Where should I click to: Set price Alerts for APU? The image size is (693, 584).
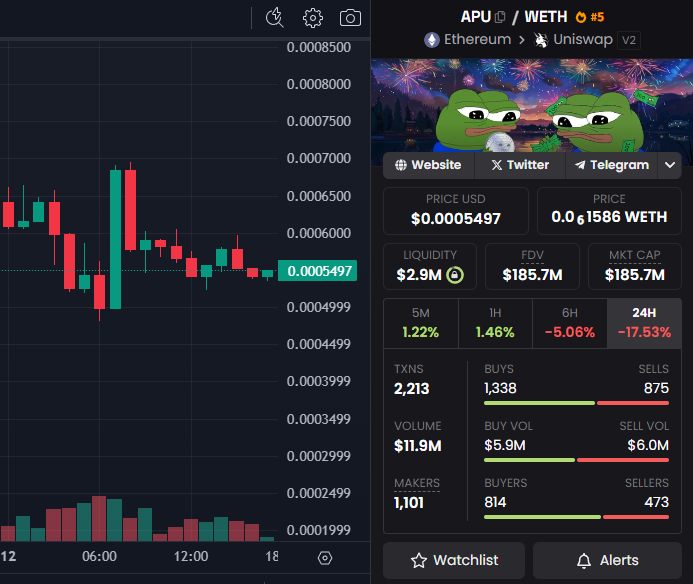pos(607,560)
